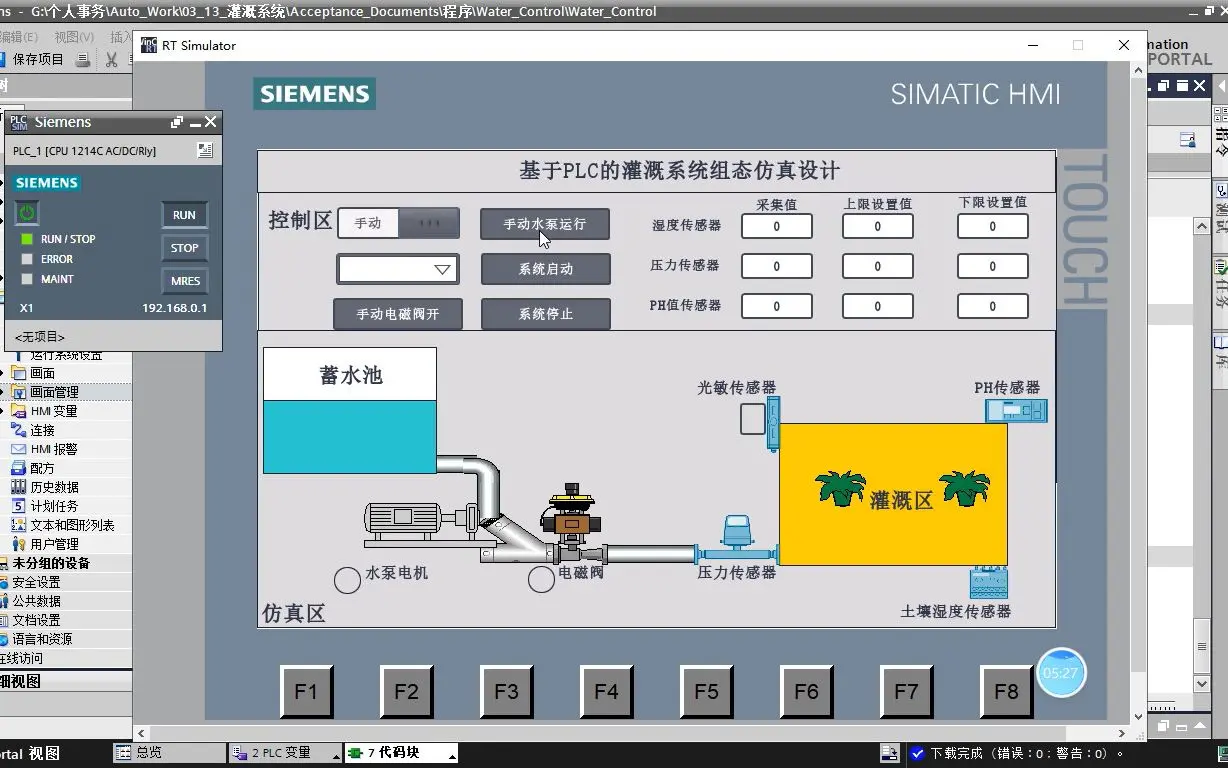The height and width of the screenshot is (768, 1228).
Task: Click the 05:27 timer bubble
Action: [x=1060, y=673]
